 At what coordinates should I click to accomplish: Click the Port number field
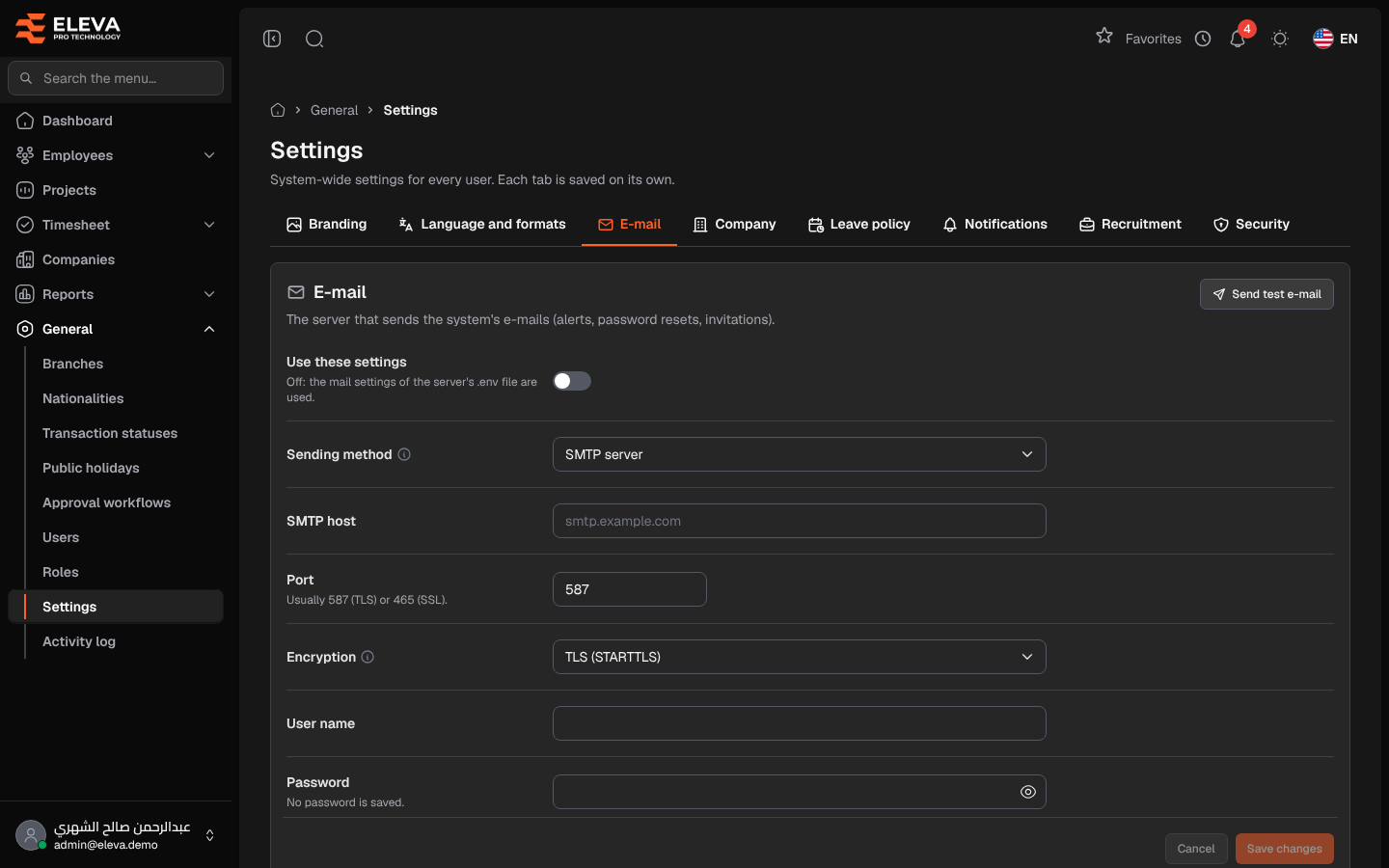tap(630, 589)
